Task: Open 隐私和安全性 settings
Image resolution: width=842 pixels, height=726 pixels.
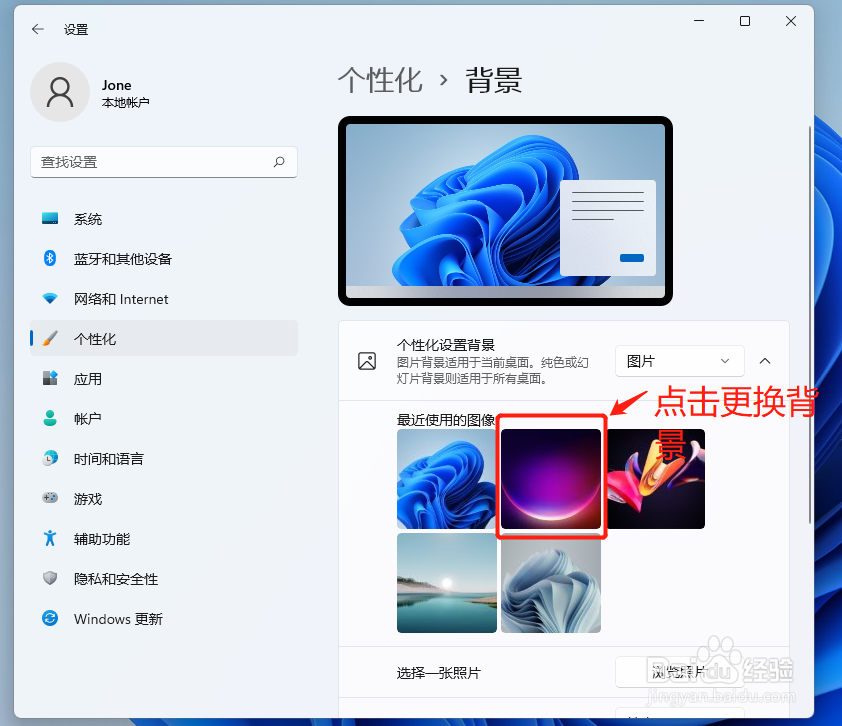Action: (x=164, y=578)
